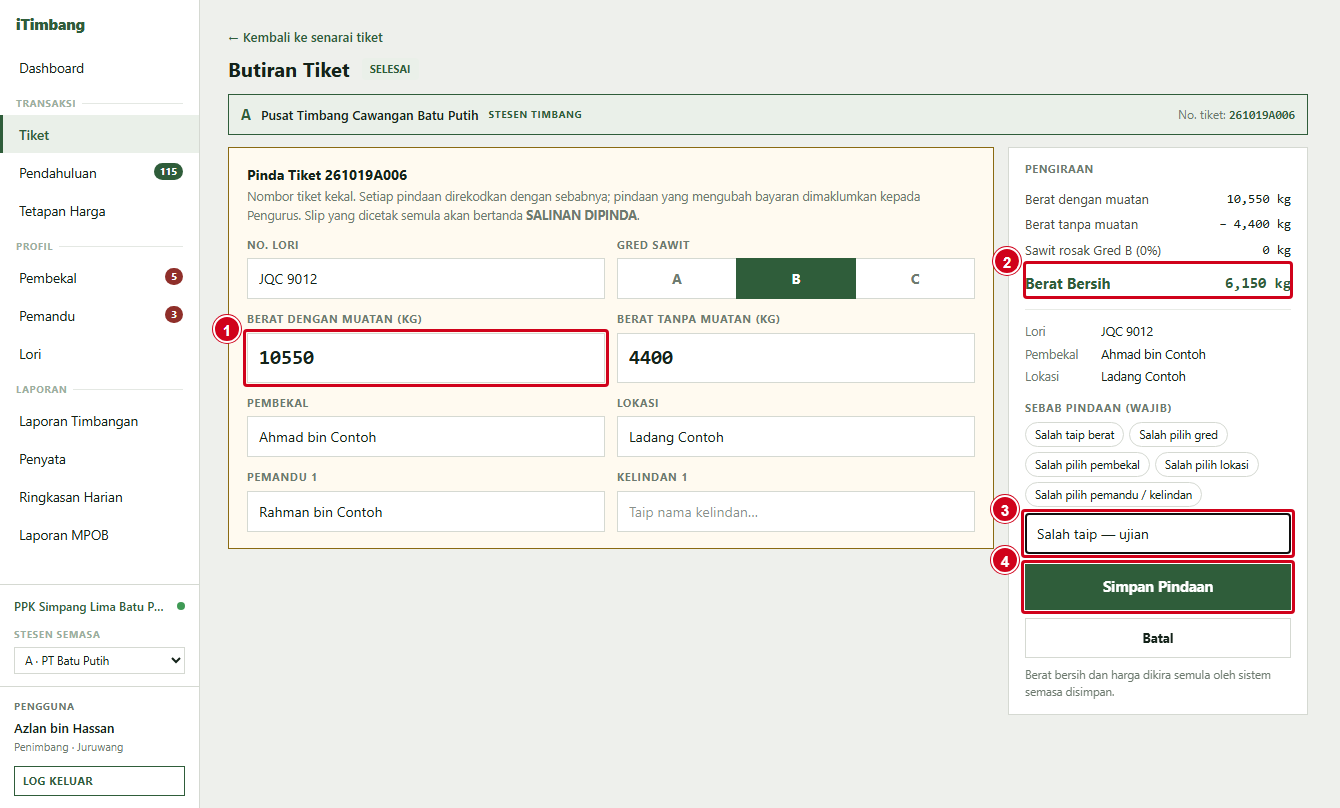Click the No. Lori input field
Image resolution: width=1340 pixels, height=808 pixels.
(426, 279)
